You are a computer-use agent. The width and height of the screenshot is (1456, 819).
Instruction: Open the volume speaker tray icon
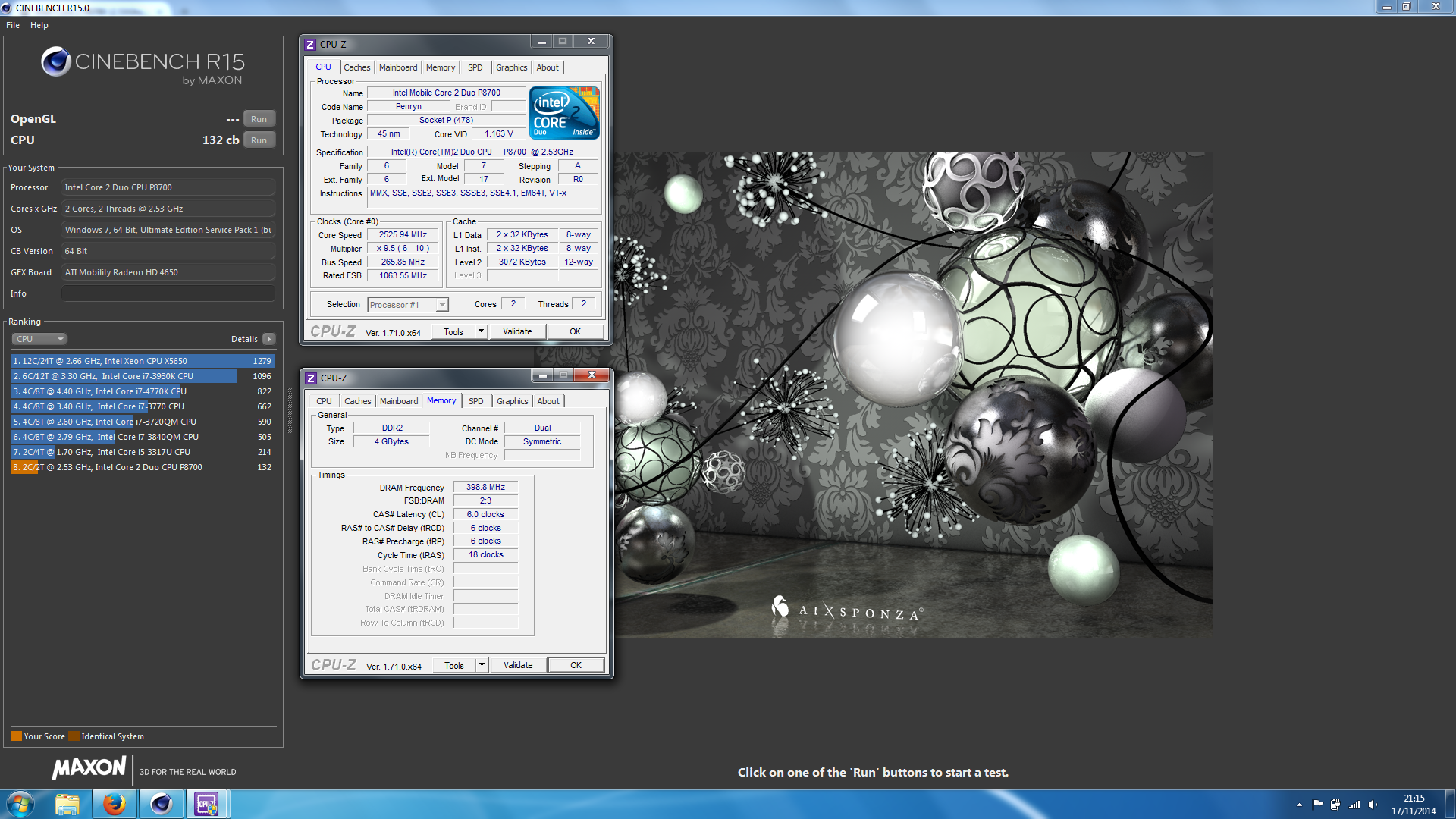[x=1373, y=805]
